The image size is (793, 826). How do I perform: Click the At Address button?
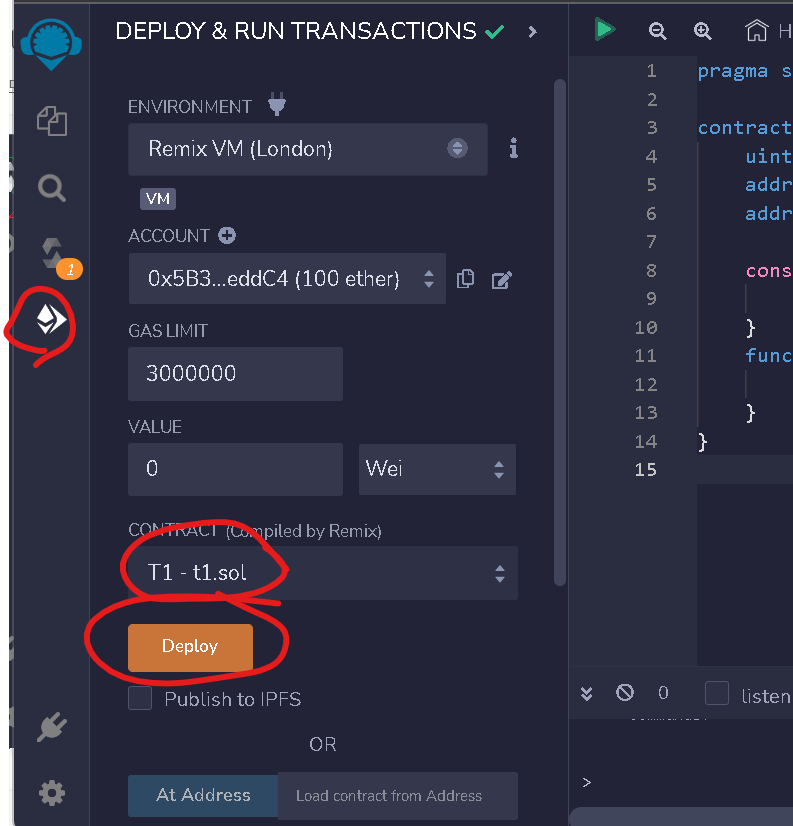(x=203, y=795)
